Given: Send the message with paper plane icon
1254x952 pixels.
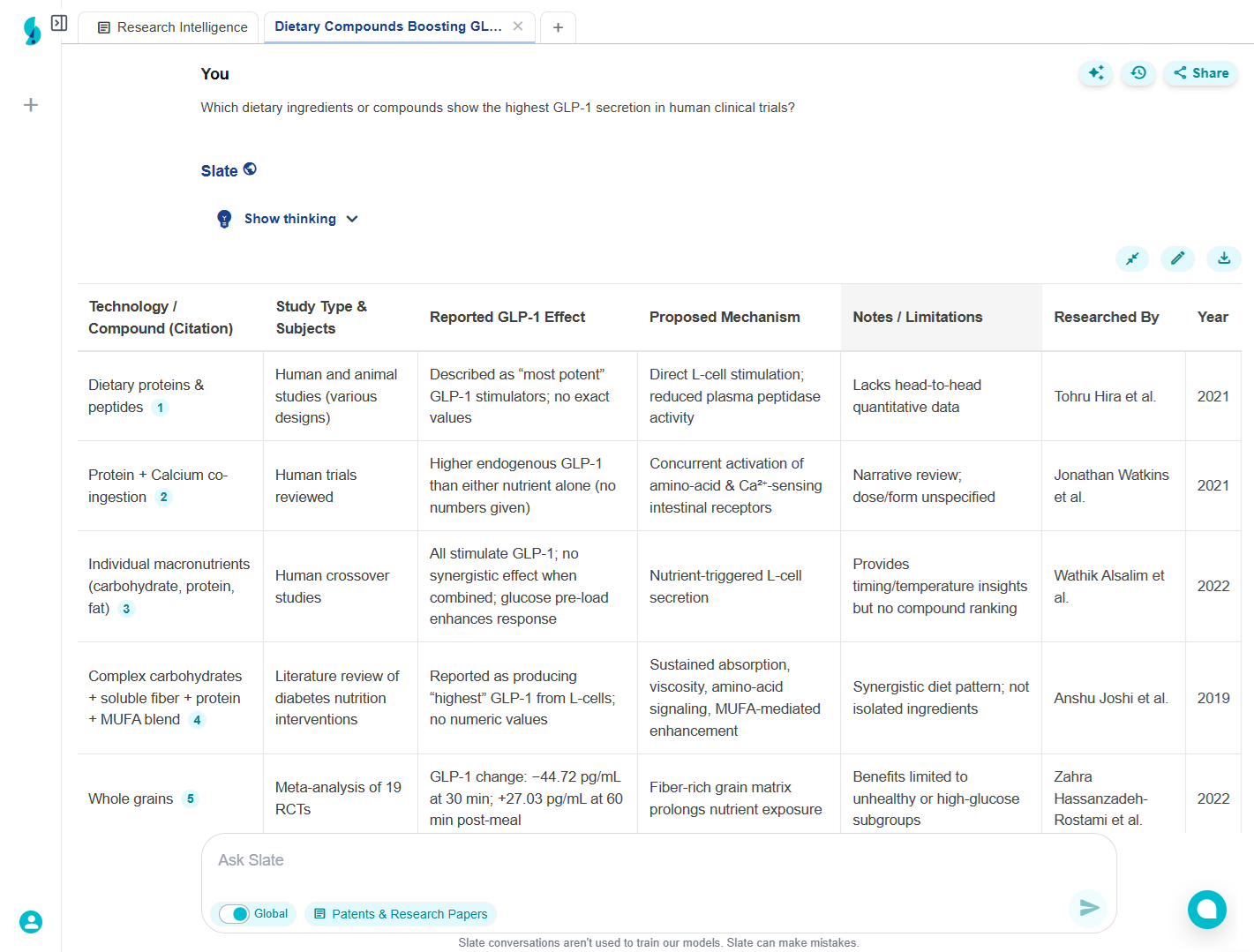Looking at the screenshot, I should (1089, 908).
